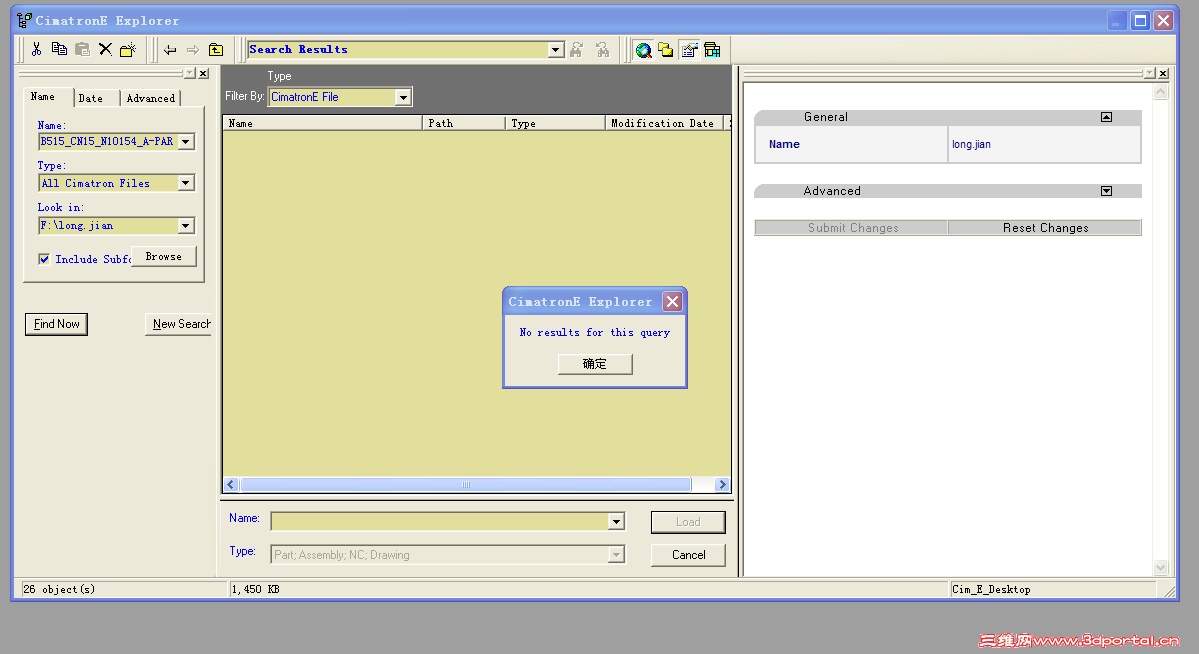
Task: Click the bottom file Name input field
Action: 440,522
